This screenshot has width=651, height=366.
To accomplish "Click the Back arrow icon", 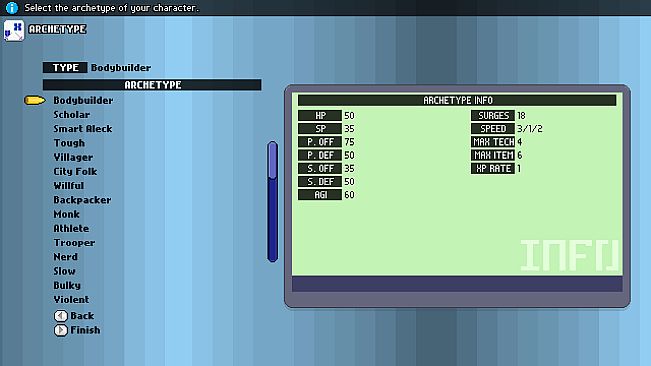I will pyautogui.click(x=61, y=316).
